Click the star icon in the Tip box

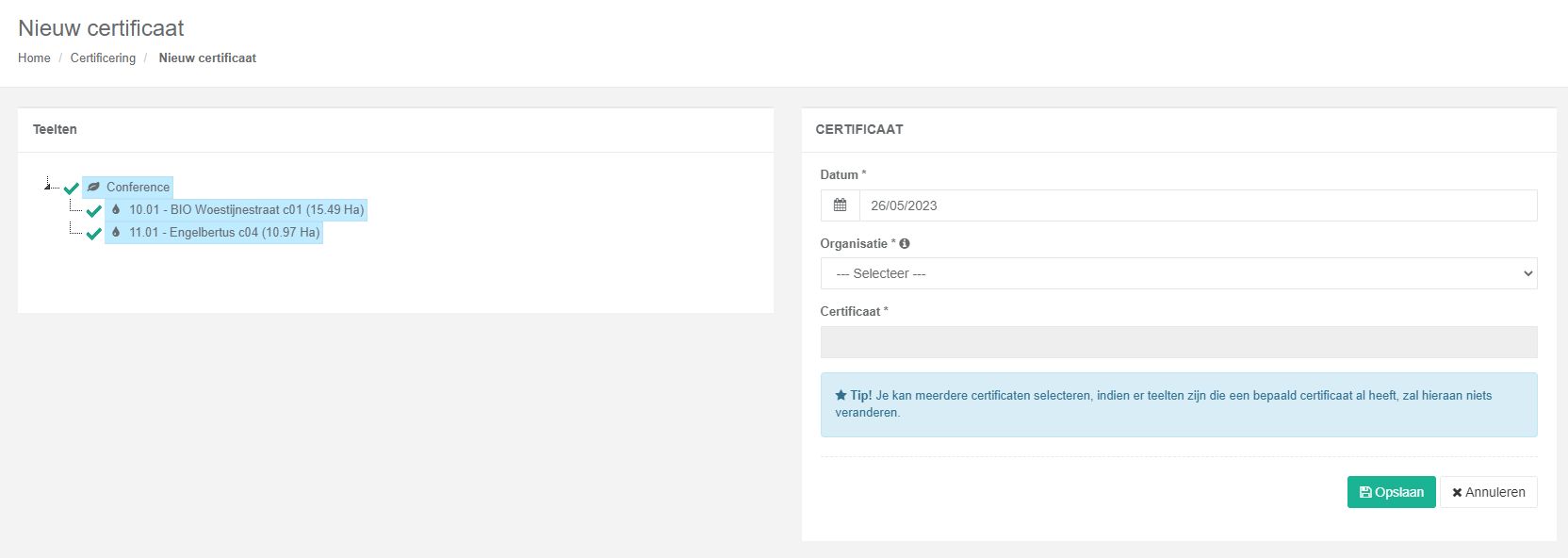(841, 395)
